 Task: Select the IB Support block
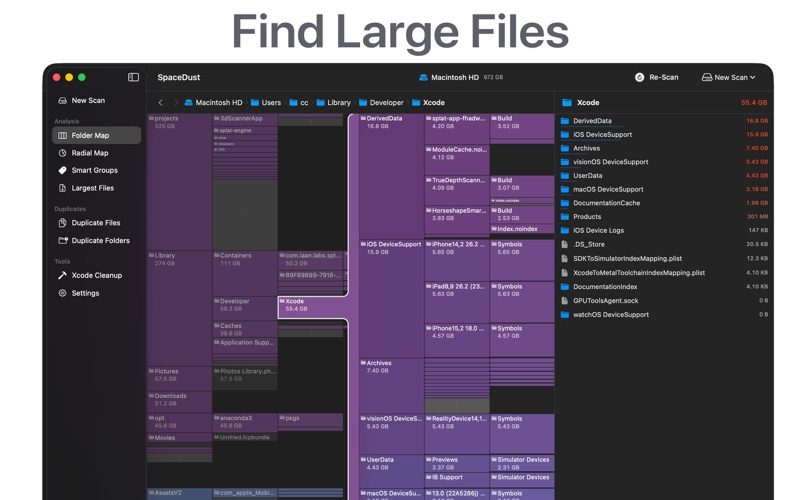point(457,480)
